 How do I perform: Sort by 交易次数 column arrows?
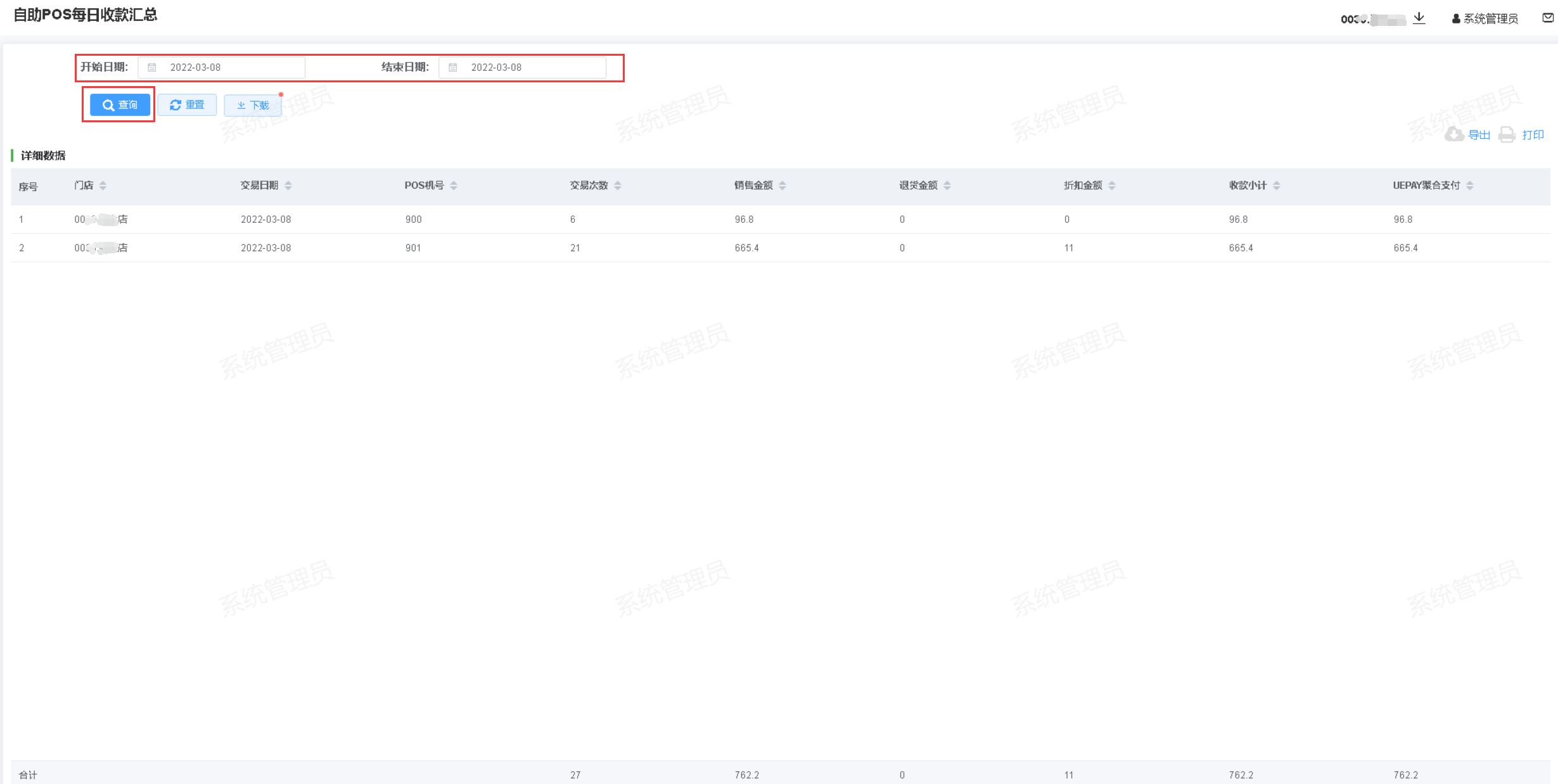coord(618,185)
